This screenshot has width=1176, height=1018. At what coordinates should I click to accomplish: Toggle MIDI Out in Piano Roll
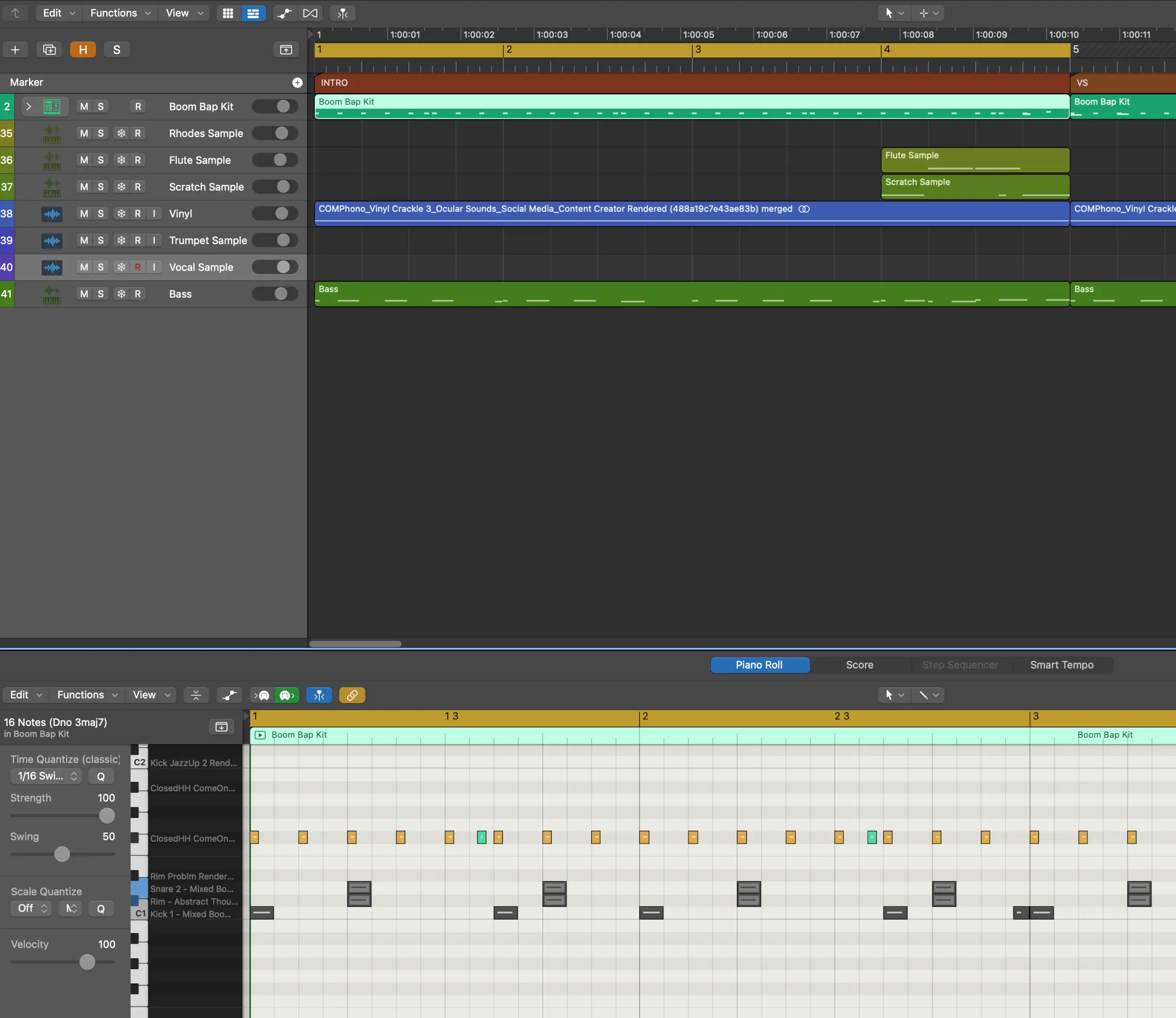[x=287, y=695]
